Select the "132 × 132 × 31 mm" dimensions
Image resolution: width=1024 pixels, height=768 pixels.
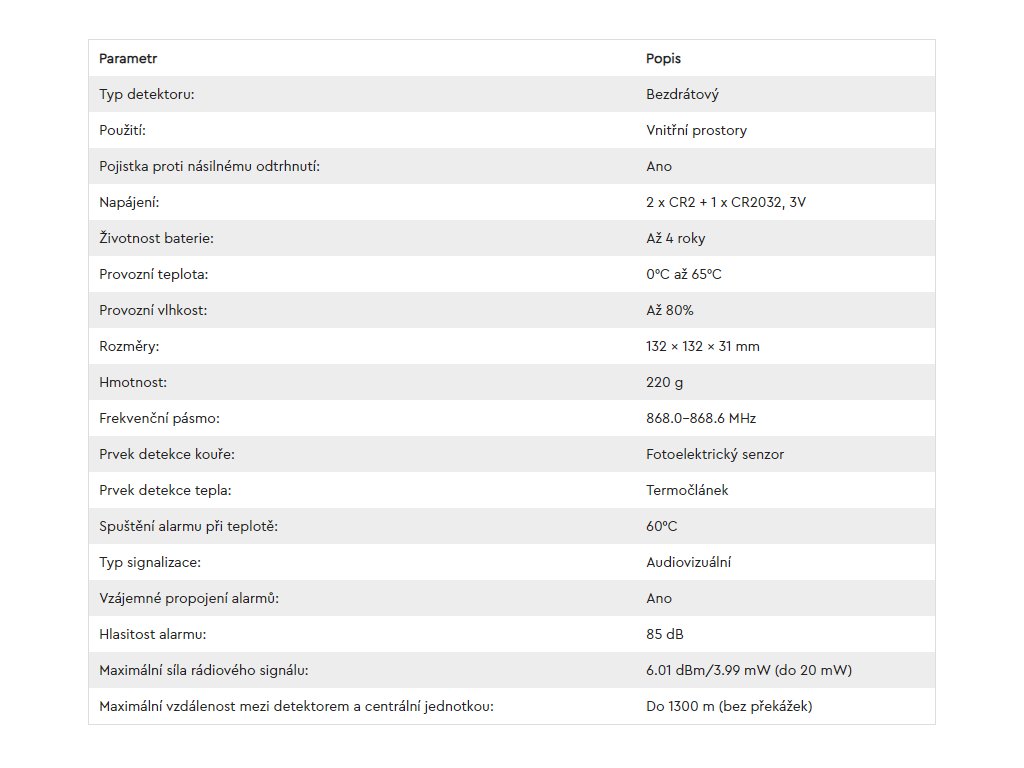(x=703, y=346)
